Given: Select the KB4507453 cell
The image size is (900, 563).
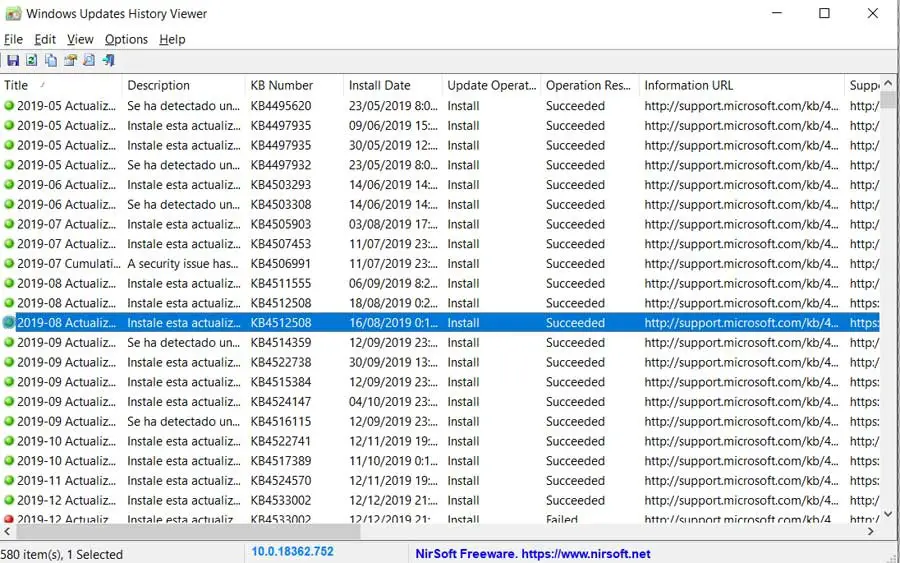Looking at the screenshot, I should click(281, 244).
